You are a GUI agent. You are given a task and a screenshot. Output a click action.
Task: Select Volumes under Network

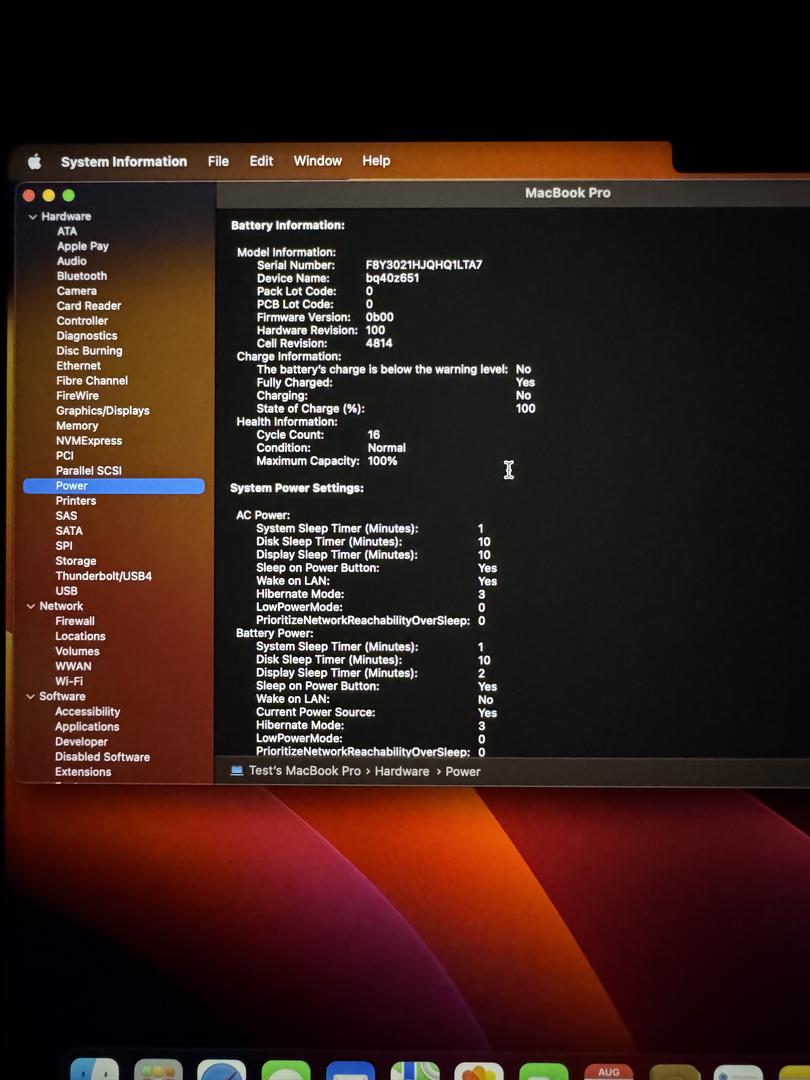[x=77, y=652]
